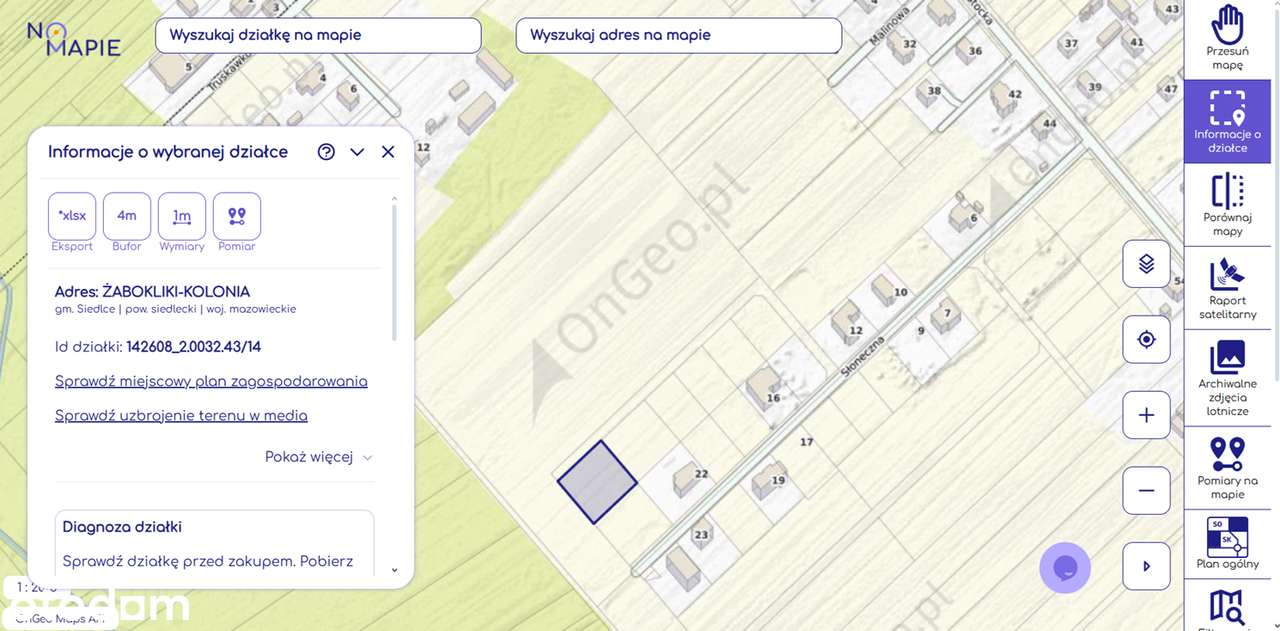This screenshot has width=1280, height=631.
Task: Export parcel data to xlsx
Action: [72, 216]
